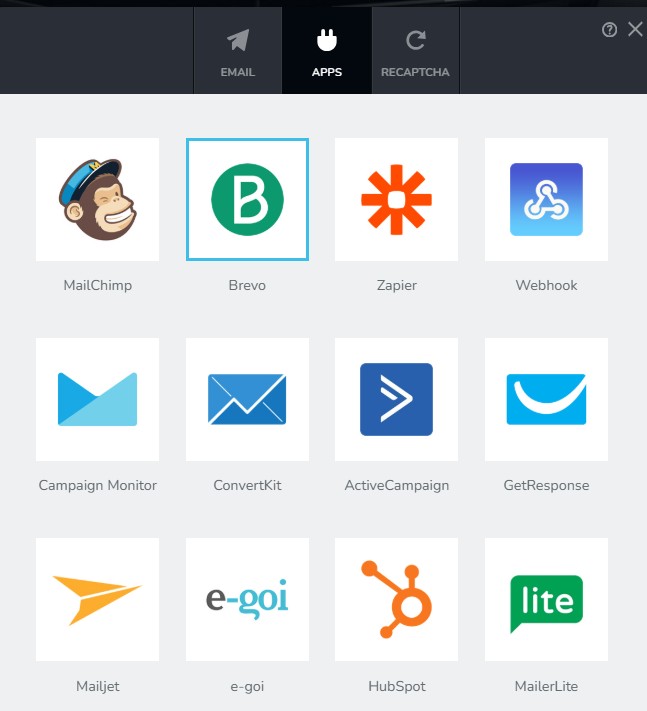The image size is (647, 711).
Task: Select the Mailjet paper plane icon
Action: (x=97, y=599)
